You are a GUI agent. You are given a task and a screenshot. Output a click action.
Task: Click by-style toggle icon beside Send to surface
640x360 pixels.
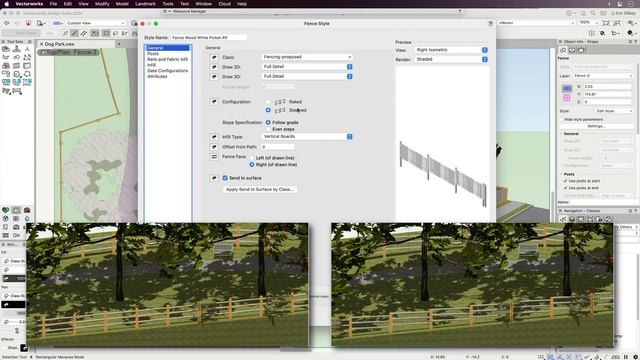click(214, 178)
